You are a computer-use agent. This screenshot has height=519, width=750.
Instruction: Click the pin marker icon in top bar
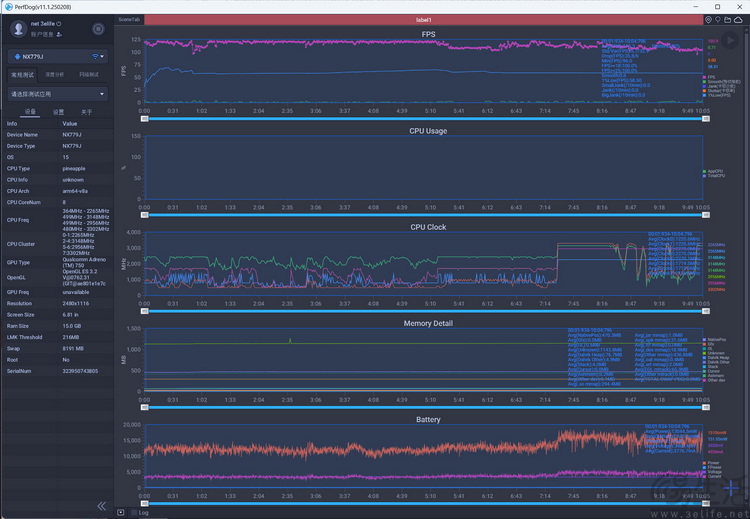[x=717, y=20]
